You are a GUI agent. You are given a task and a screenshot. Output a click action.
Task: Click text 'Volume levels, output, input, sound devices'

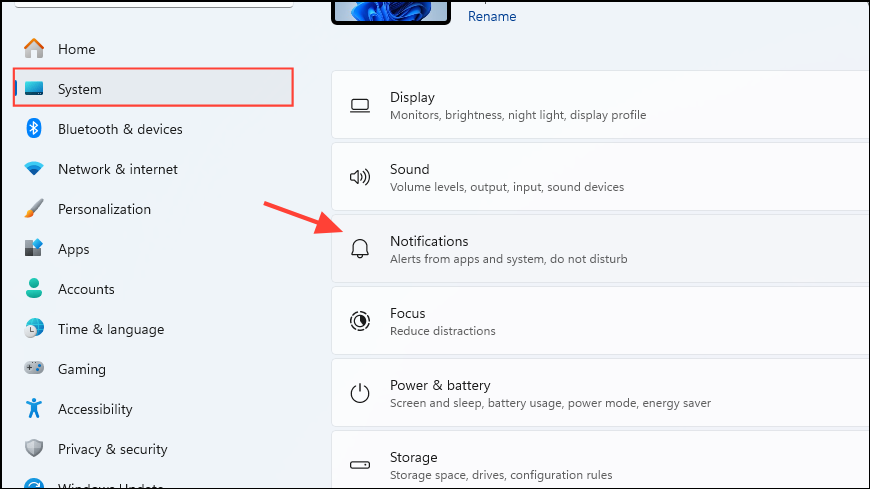[x=507, y=187]
